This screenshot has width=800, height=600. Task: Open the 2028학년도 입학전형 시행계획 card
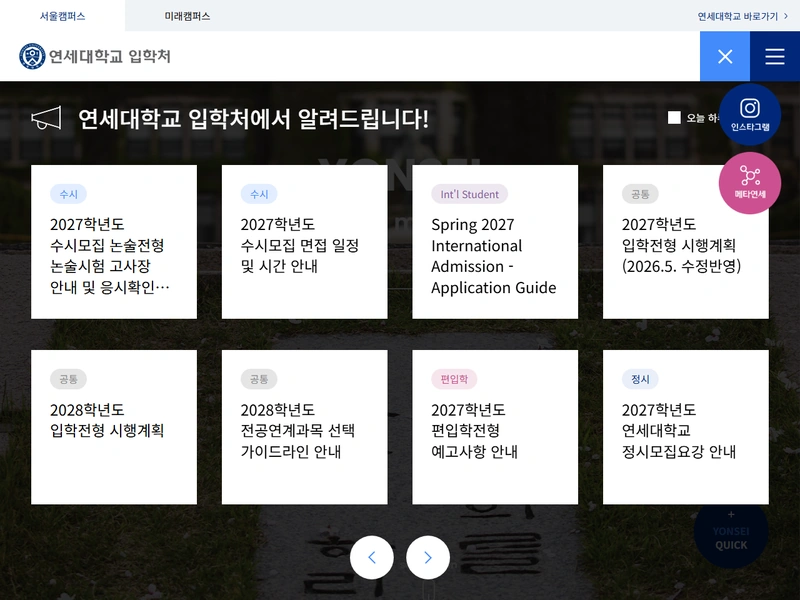point(114,427)
